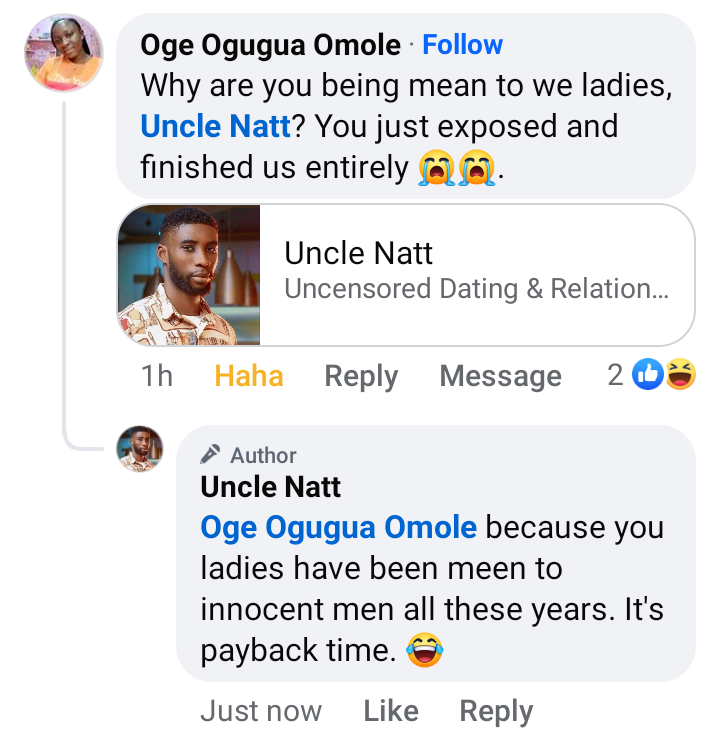Image resolution: width=720 pixels, height=732 pixels.
Task: Click the Oge Ogugua Omole mention in reply
Action: coord(339,527)
